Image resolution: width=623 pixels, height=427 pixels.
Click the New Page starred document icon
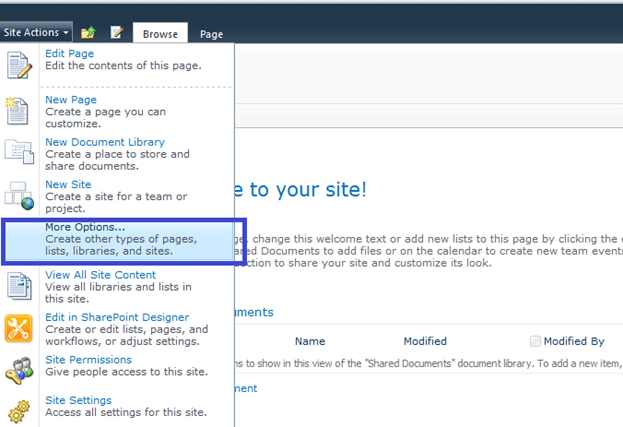coord(17,111)
